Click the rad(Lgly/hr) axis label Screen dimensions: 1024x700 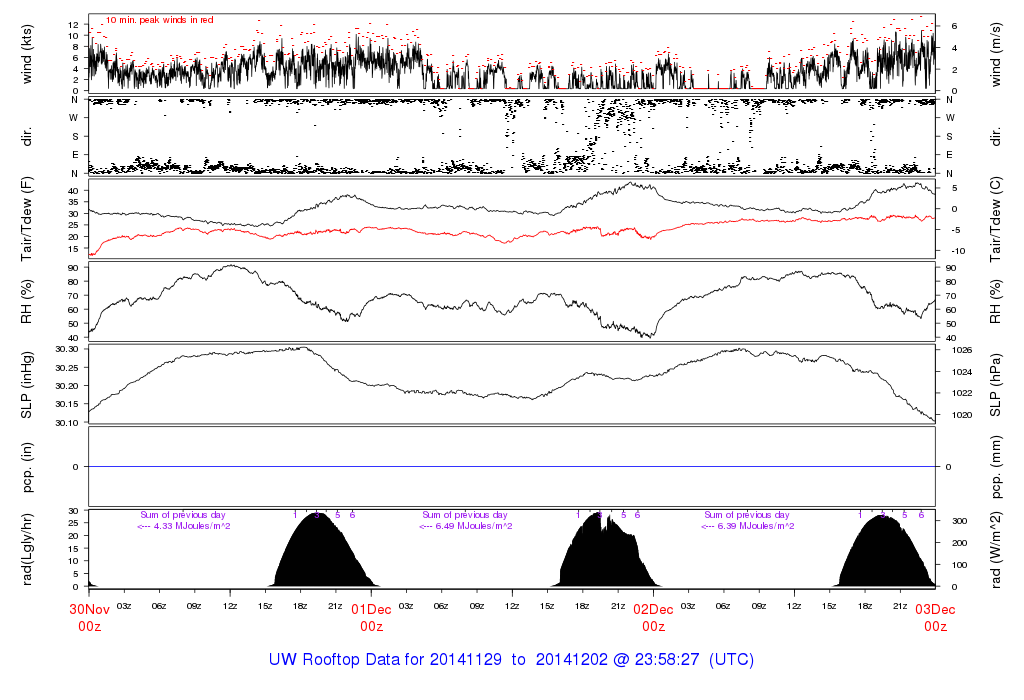[28, 549]
